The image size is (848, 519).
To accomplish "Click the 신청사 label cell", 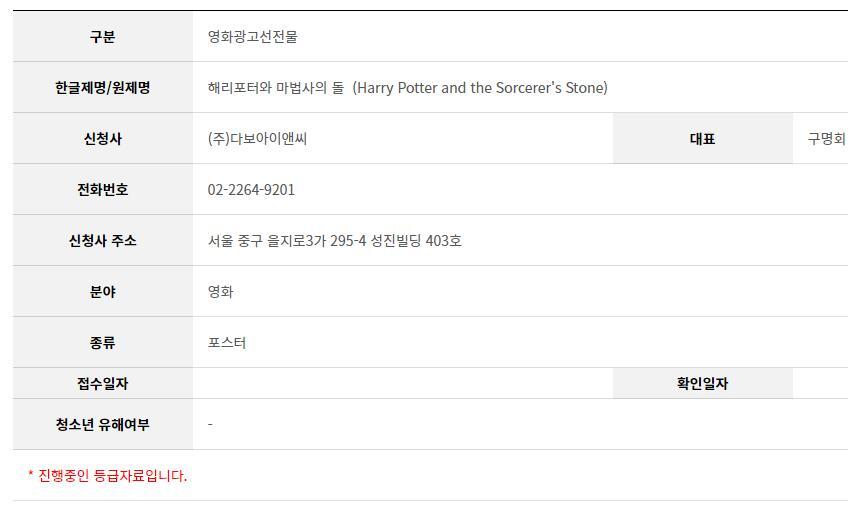I will point(102,139).
